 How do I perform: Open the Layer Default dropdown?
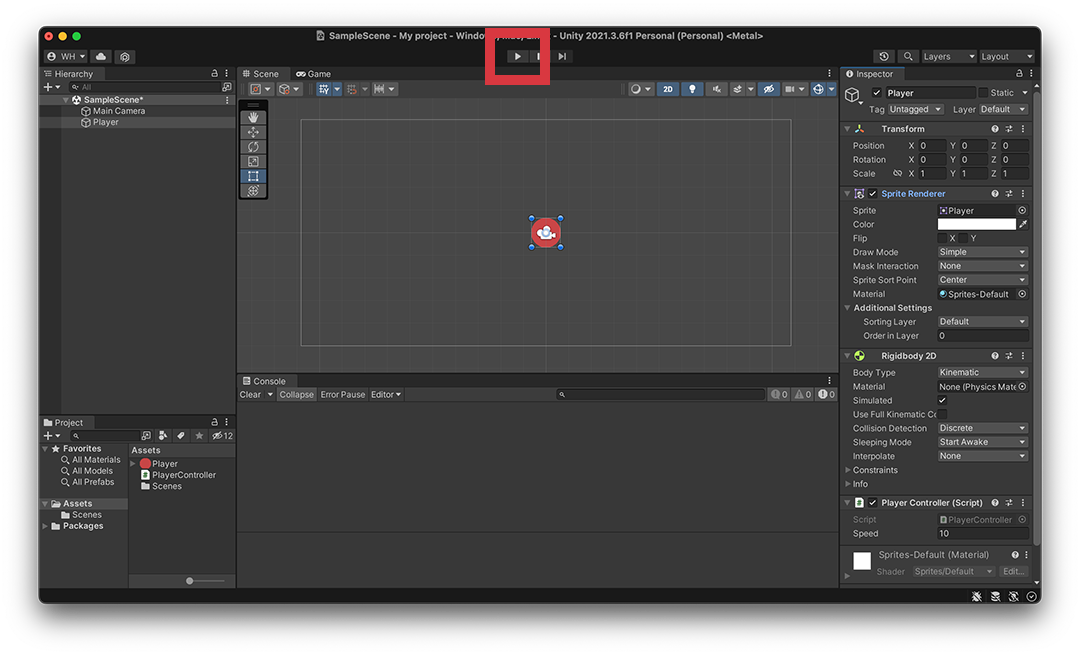(1003, 109)
